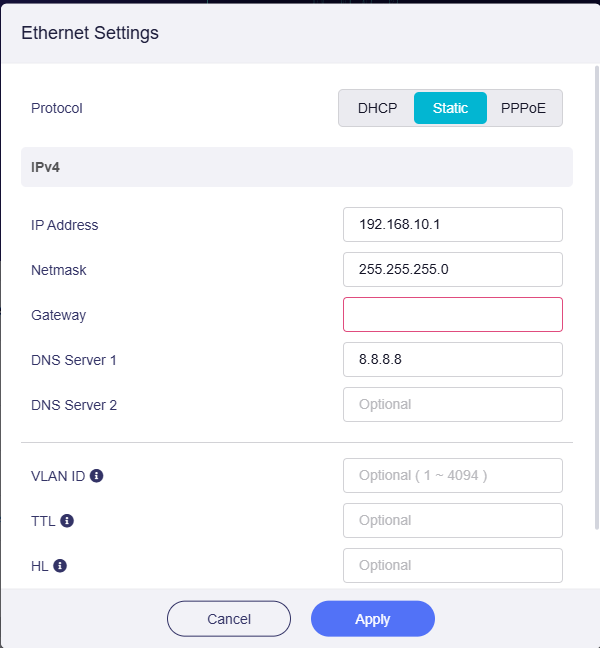The height and width of the screenshot is (648, 600).
Task: Click the Protocol label text
Action: (57, 108)
